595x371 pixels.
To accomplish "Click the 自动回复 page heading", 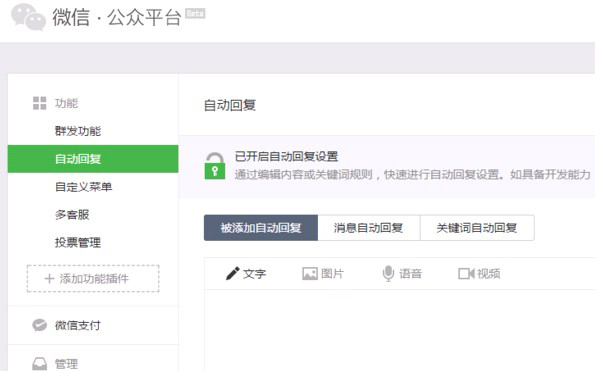I will [x=230, y=105].
